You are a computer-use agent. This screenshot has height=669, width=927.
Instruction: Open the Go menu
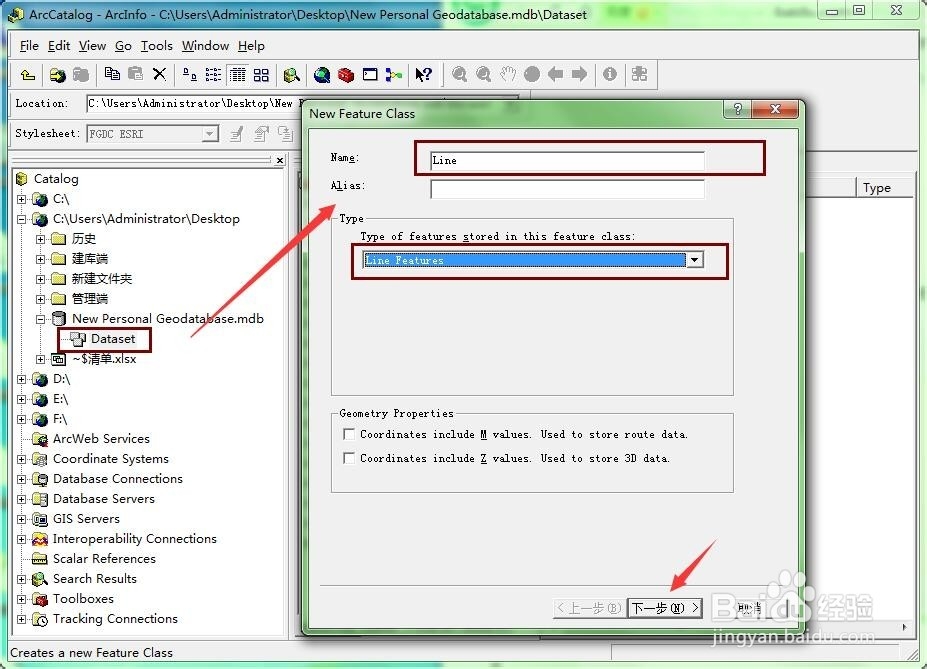[123, 46]
